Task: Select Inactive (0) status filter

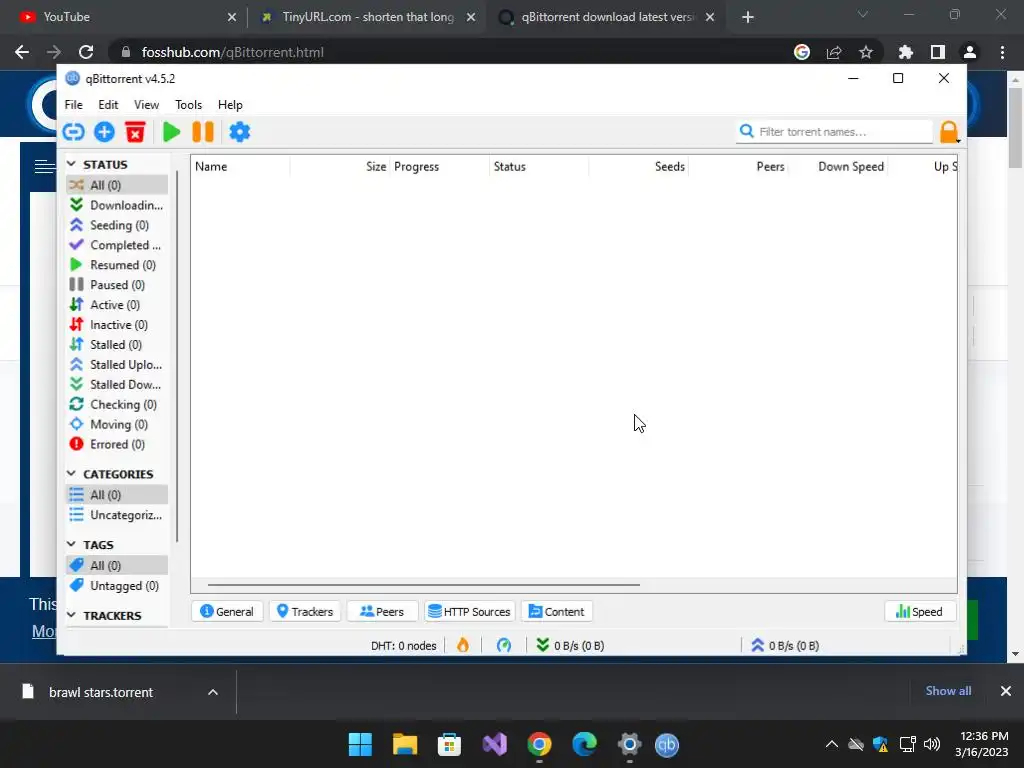Action: pos(116,325)
